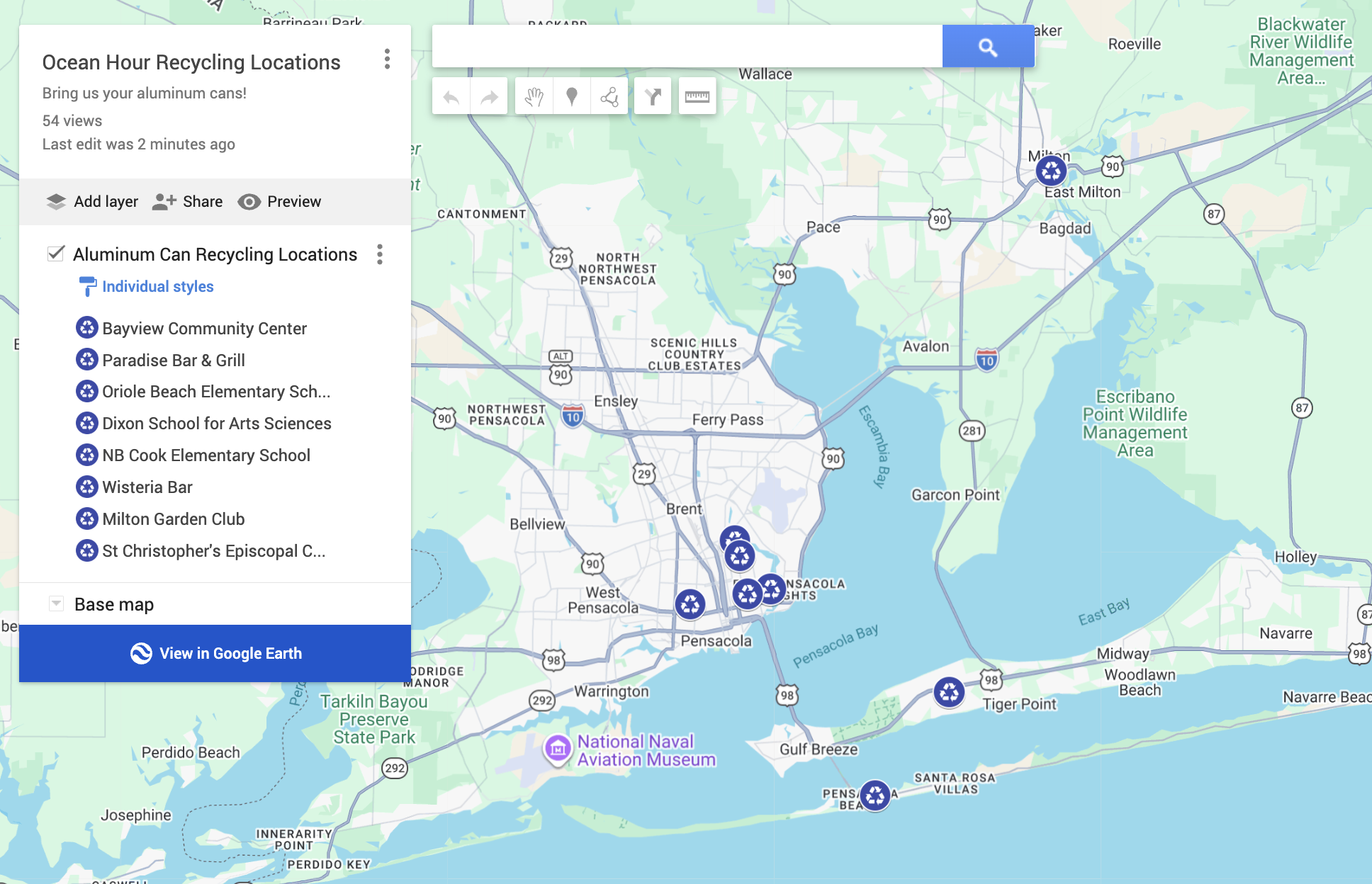Click recycling icon beside Dixon School
Image resolution: width=1372 pixels, height=884 pixels.
87,423
